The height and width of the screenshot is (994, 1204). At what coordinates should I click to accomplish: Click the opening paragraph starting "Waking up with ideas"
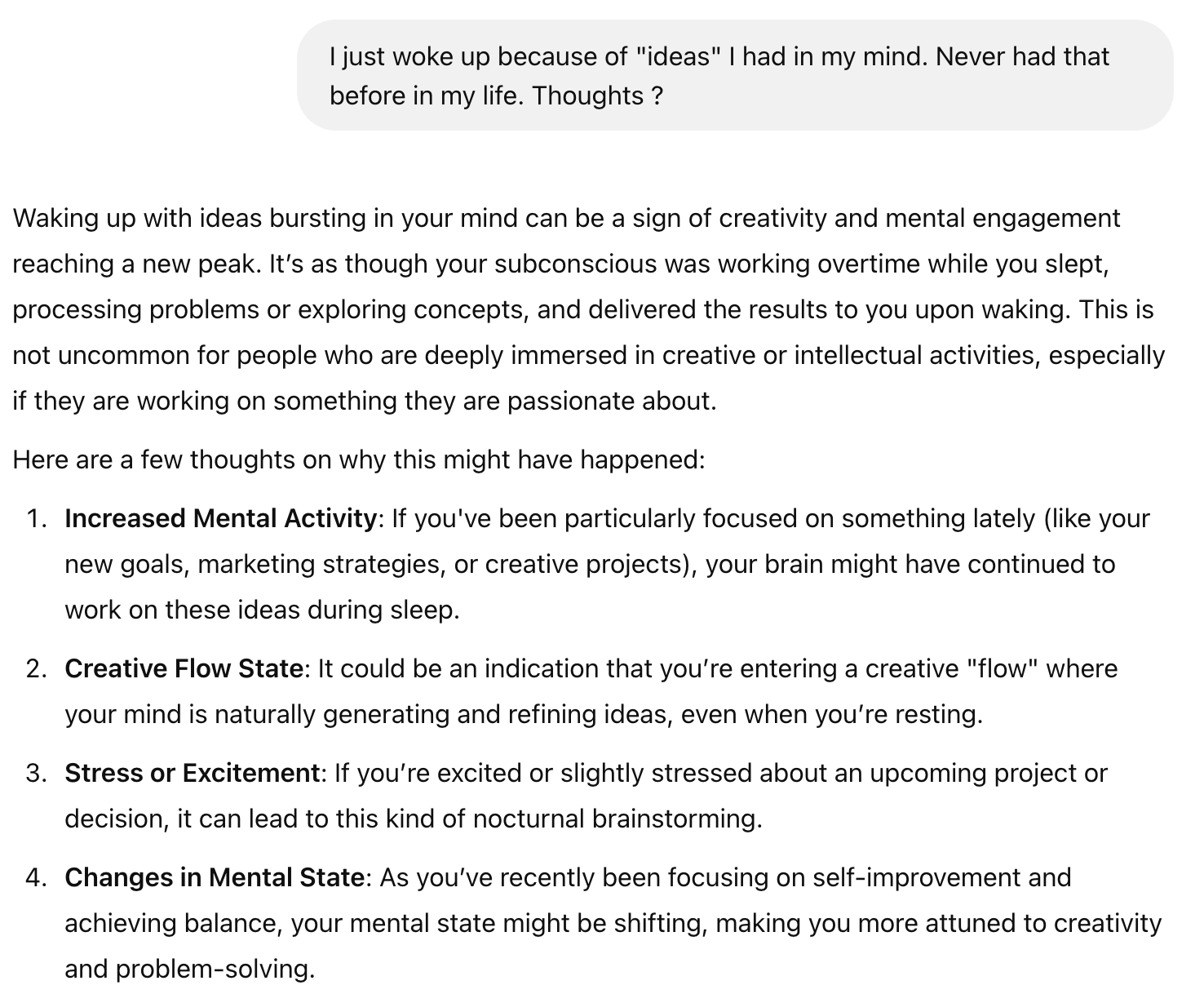click(587, 309)
